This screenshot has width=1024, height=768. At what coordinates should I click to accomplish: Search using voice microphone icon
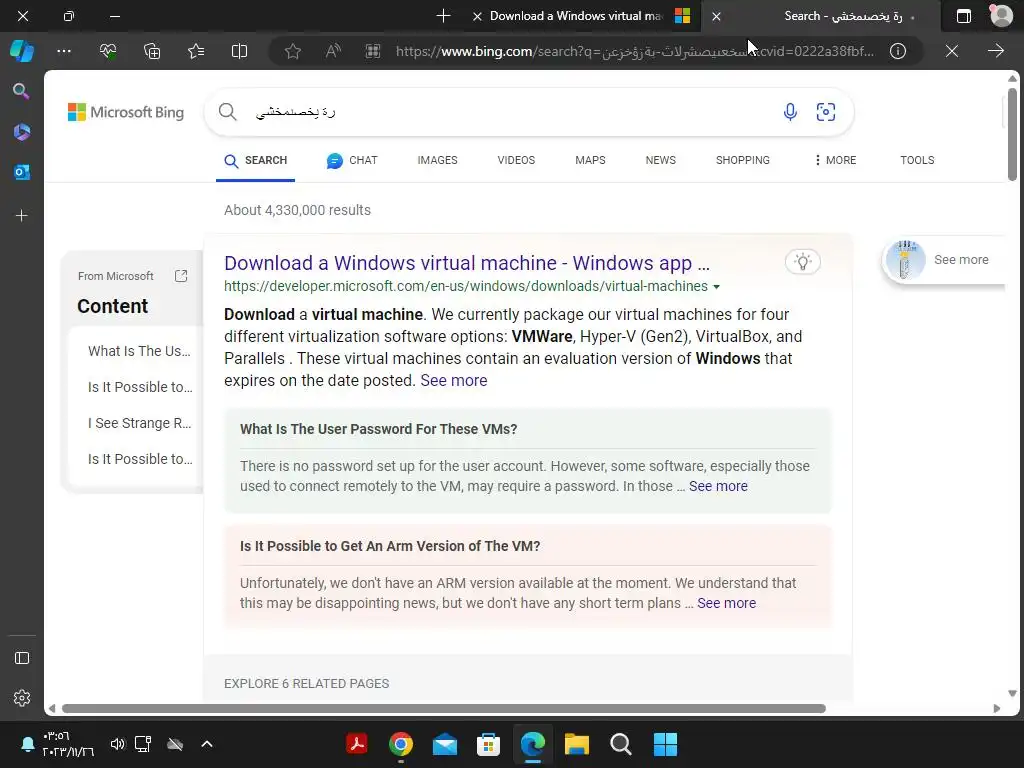pyautogui.click(x=790, y=112)
